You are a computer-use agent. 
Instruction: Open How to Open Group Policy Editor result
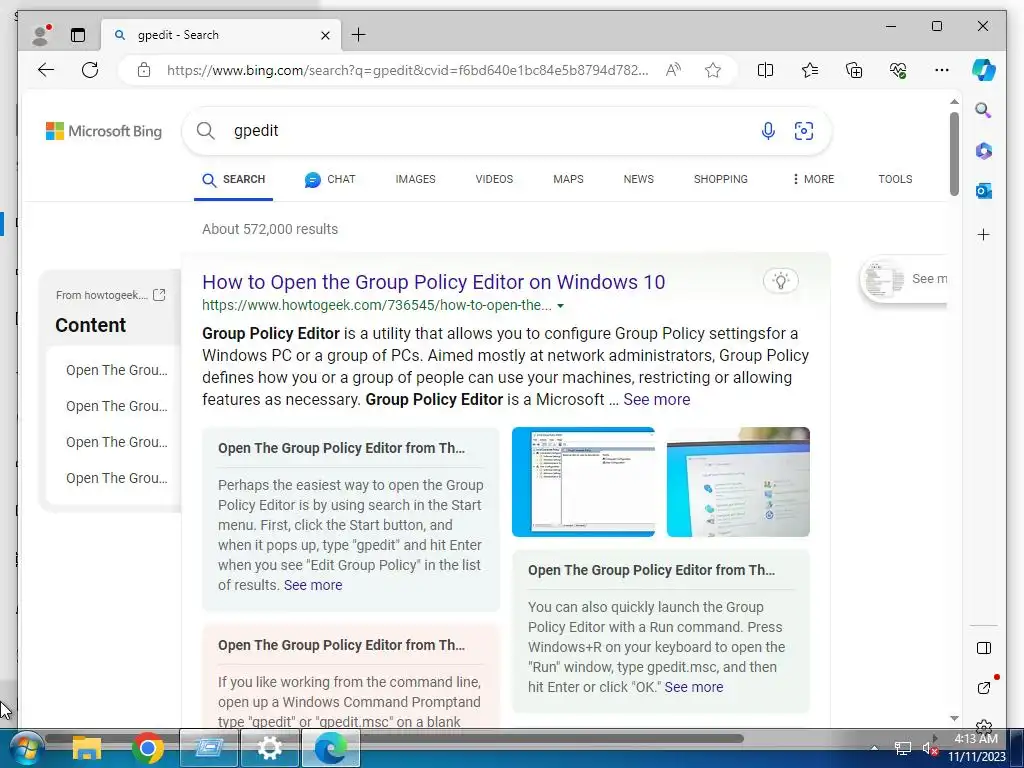[x=434, y=282]
